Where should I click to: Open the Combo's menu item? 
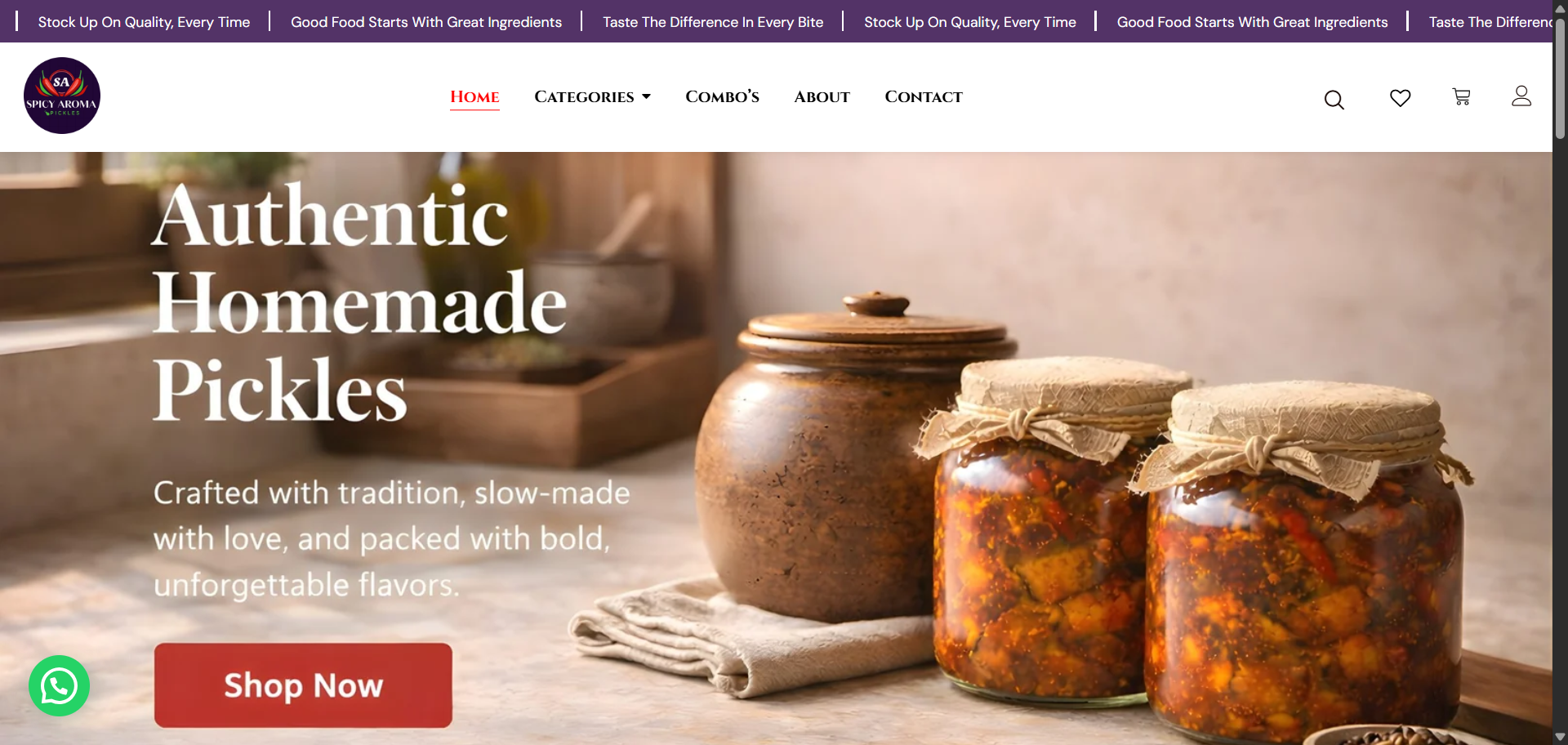(x=722, y=96)
